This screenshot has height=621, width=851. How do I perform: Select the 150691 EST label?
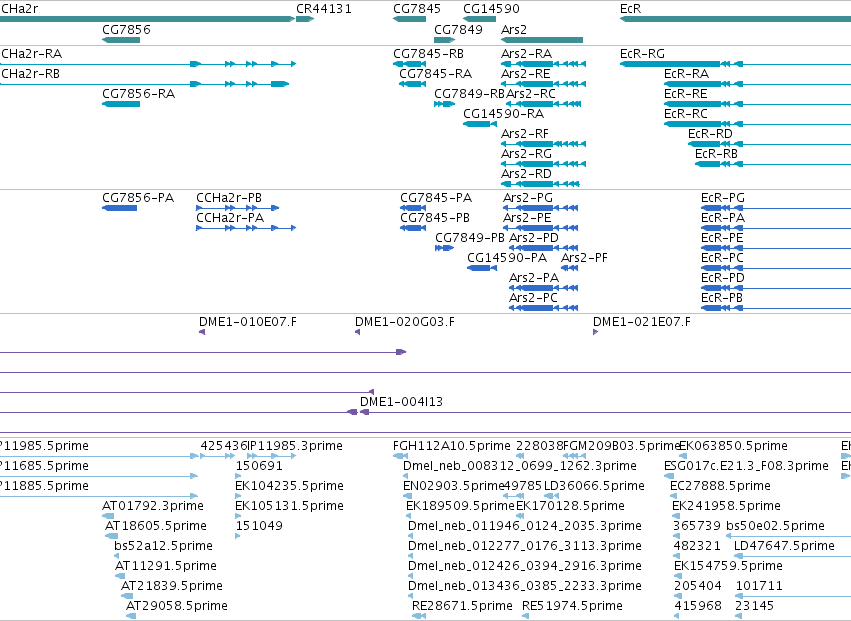tap(258, 466)
